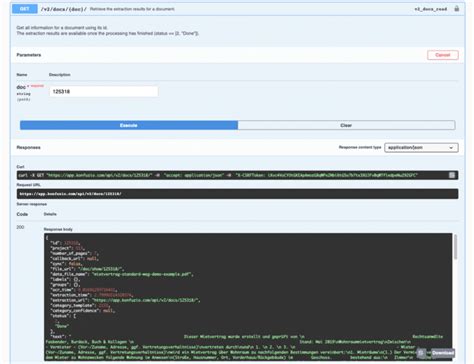Image resolution: width=474 pixels, height=364 pixels.
Task: Click the blue Execute button
Action: pyautogui.click(x=129, y=125)
